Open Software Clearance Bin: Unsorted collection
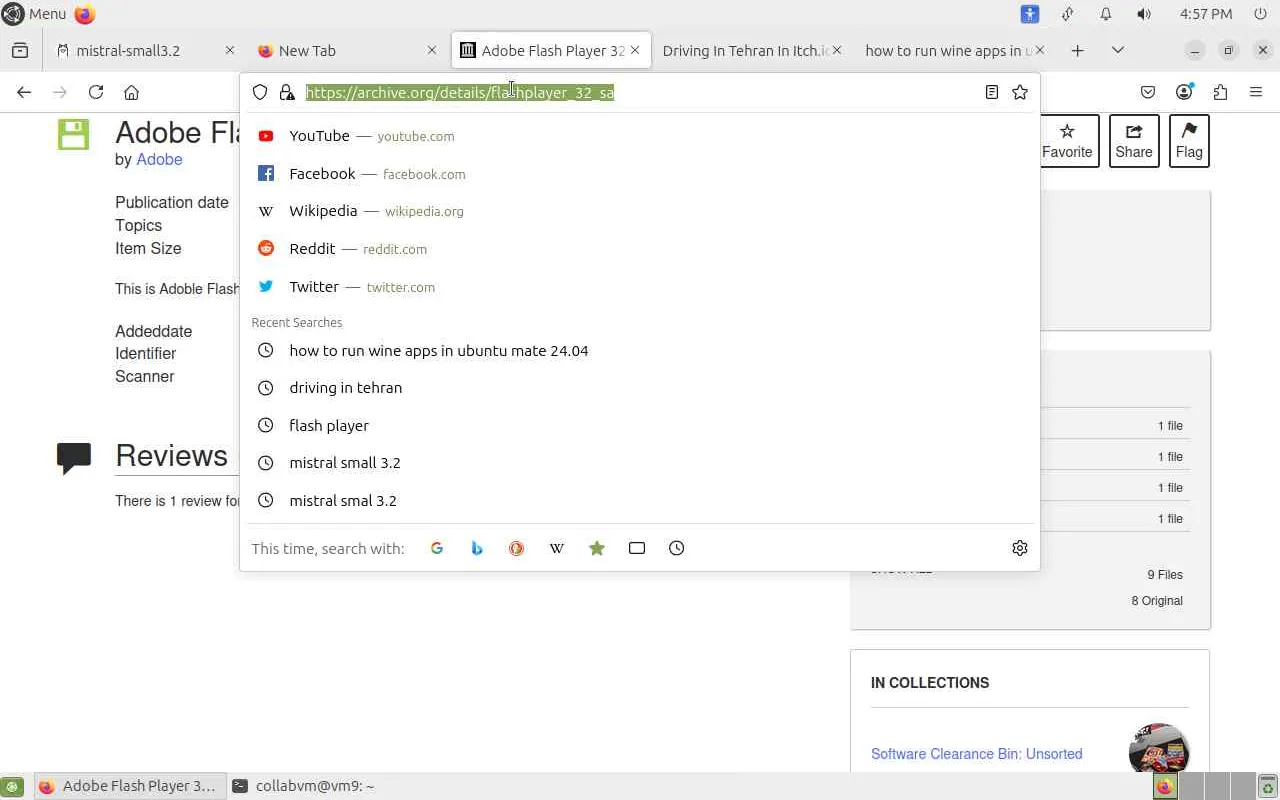This screenshot has height=800, width=1280. [x=976, y=754]
